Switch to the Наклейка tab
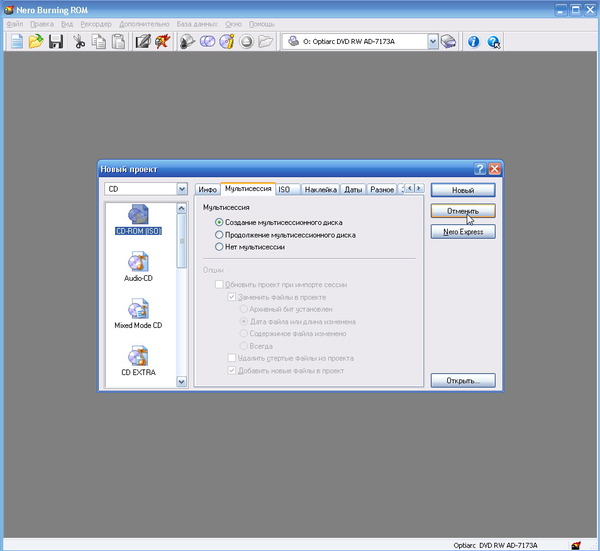Image resolution: width=600 pixels, height=551 pixels. pos(321,189)
